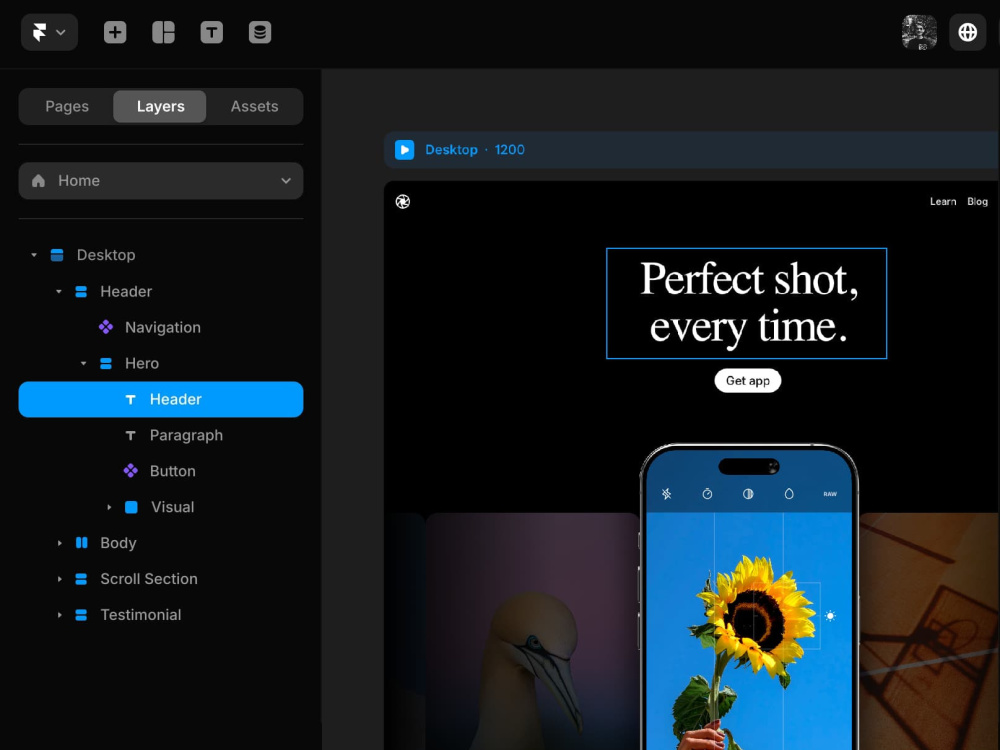1000x750 pixels.
Task: Expand the Visual layer
Action: pyautogui.click(x=109, y=507)
